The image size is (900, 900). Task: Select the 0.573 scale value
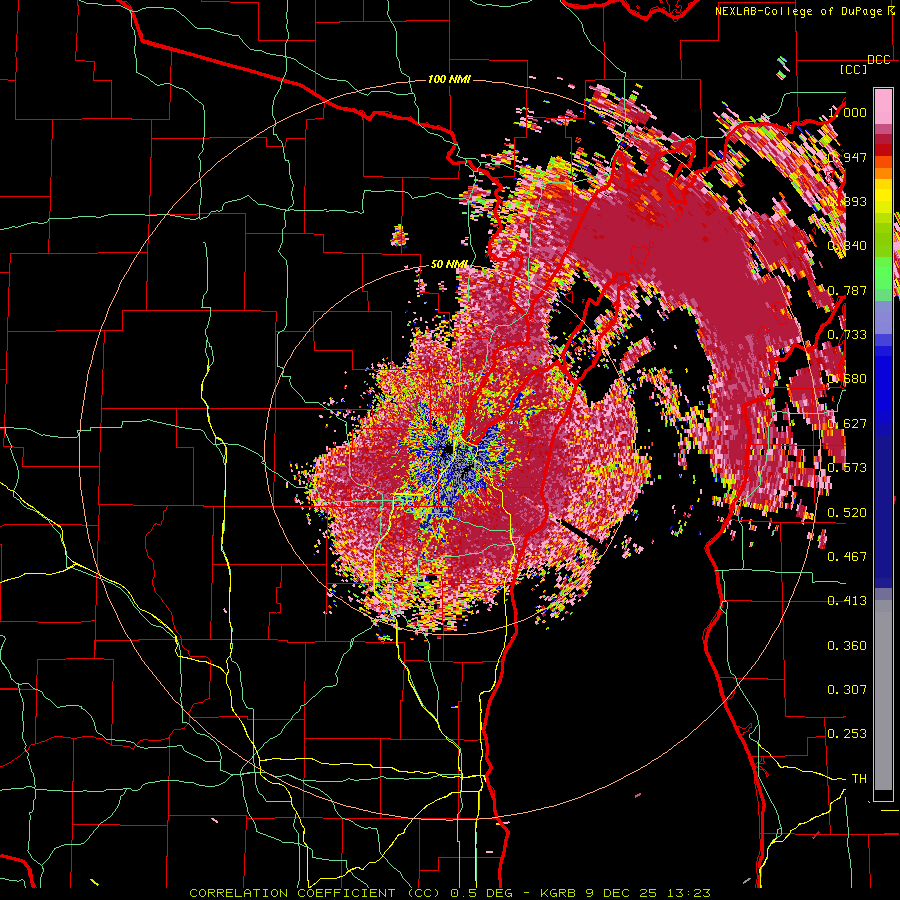coord(847,468)
